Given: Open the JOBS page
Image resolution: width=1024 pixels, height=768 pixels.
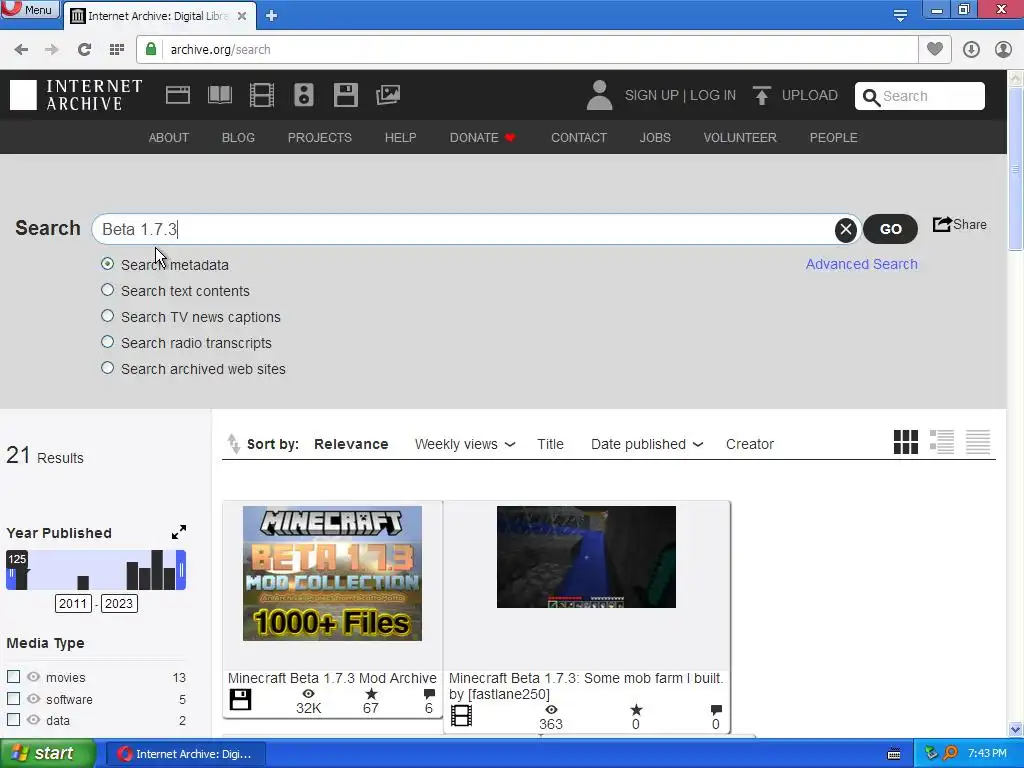Looking at the screenshot, I should pyautogui.click(x=655, y=138).
